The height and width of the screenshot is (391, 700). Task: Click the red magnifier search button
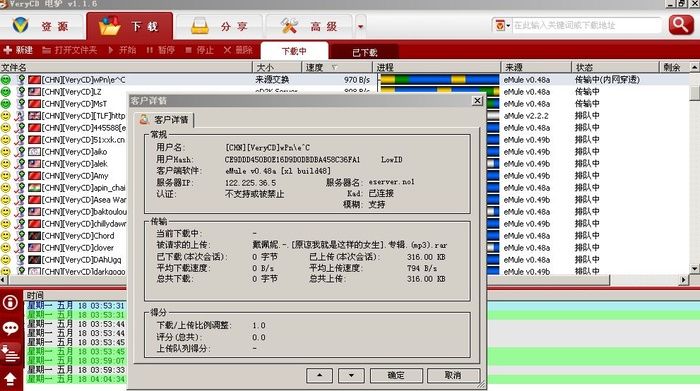click(x=681, y=25)
